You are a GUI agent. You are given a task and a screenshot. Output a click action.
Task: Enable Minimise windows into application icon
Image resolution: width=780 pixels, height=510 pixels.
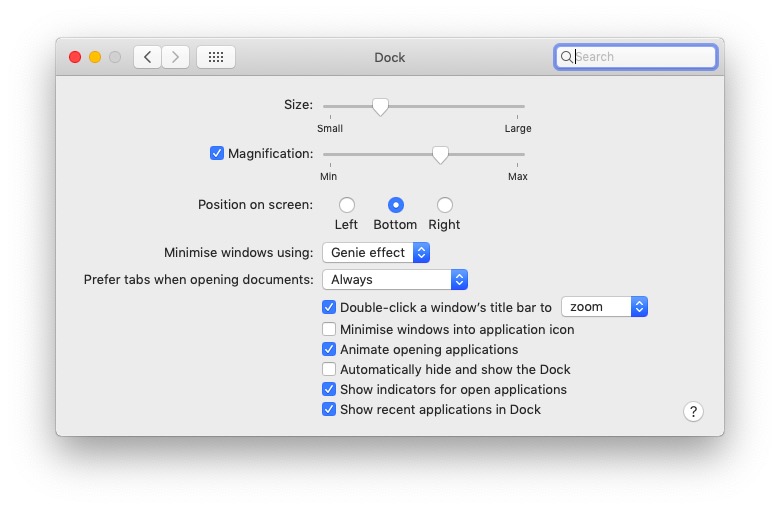[329, 329]
